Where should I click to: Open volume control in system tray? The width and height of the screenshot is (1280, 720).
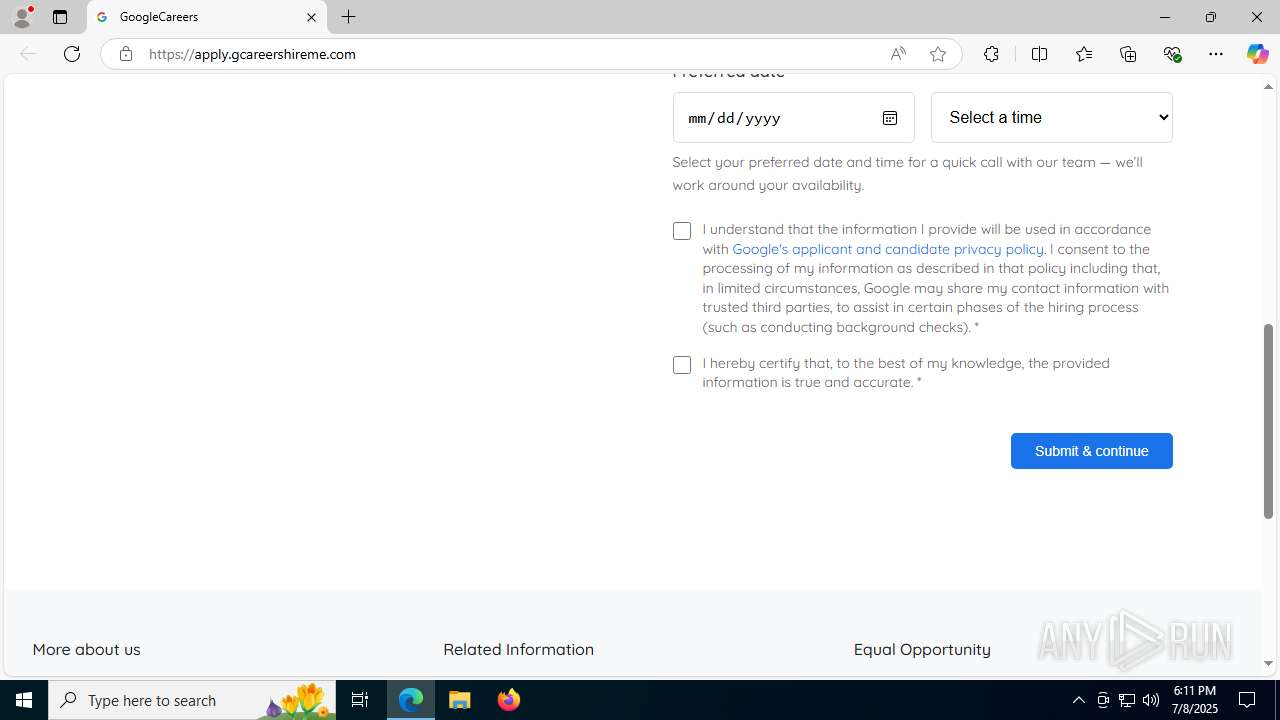1151,700
